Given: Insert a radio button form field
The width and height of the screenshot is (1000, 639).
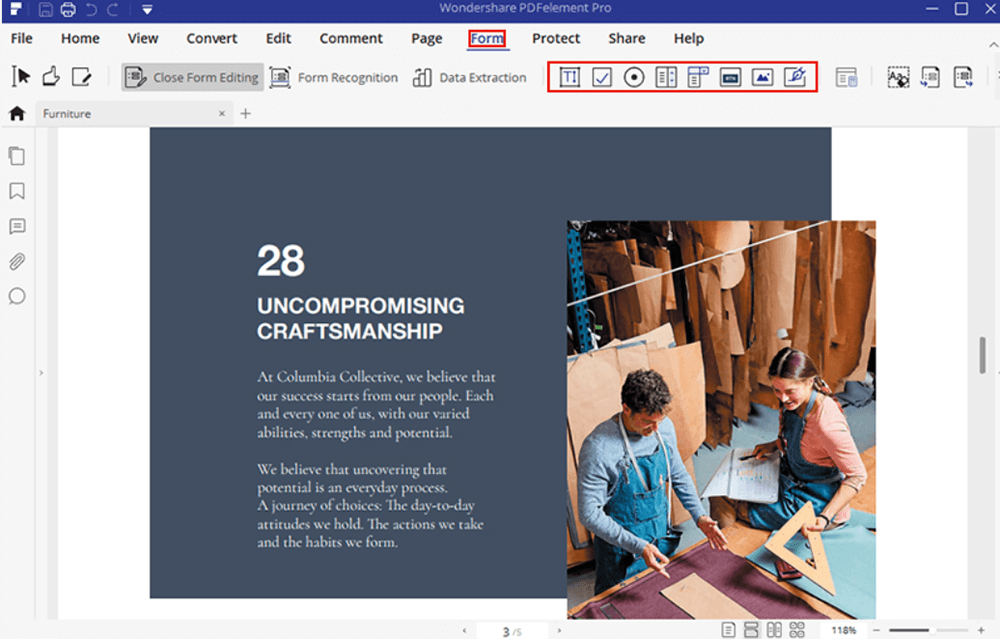Looking at the screenshot, I should pos(634,77).
